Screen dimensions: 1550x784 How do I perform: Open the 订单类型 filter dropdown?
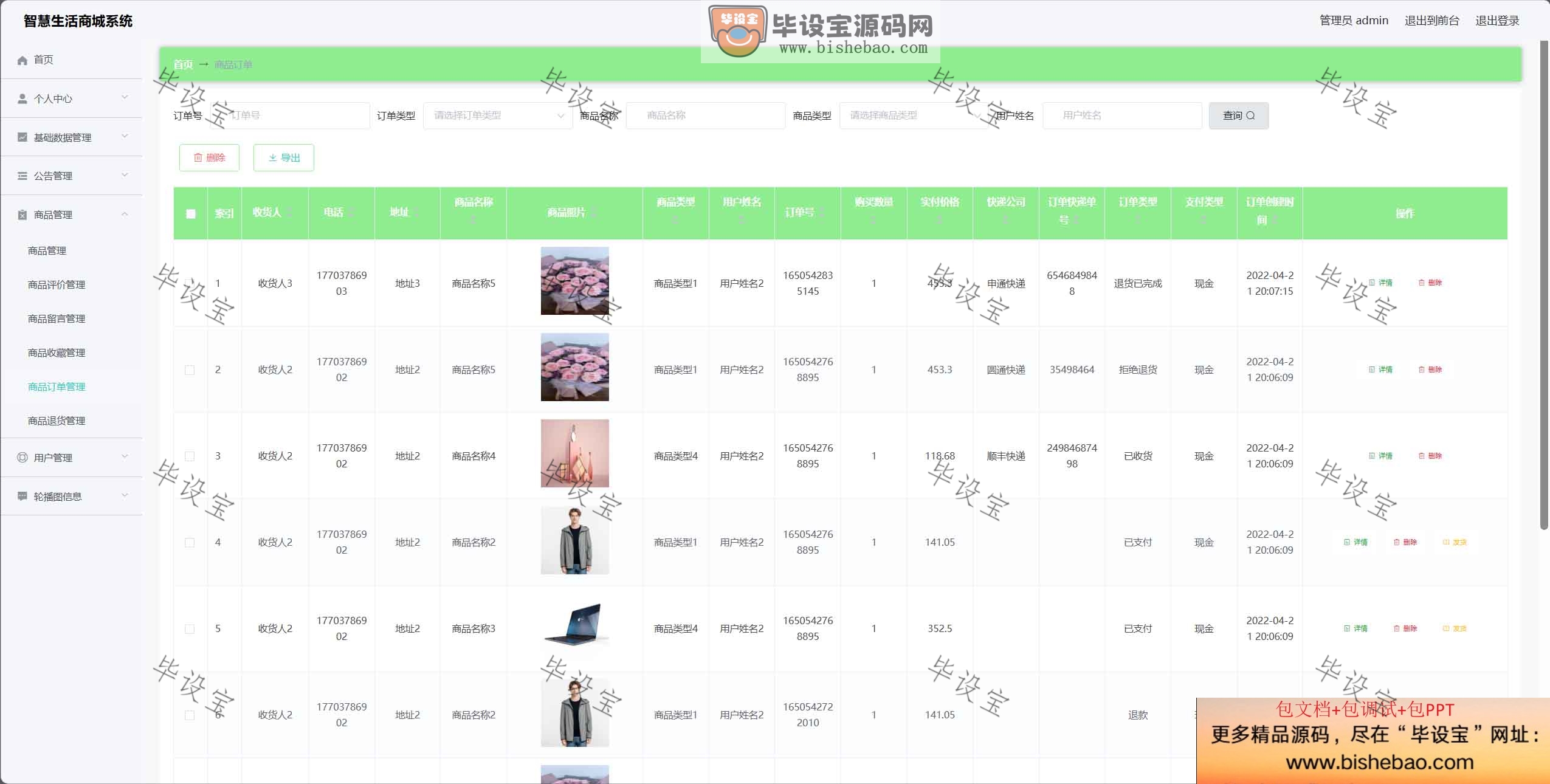click(x=498, y=115)
